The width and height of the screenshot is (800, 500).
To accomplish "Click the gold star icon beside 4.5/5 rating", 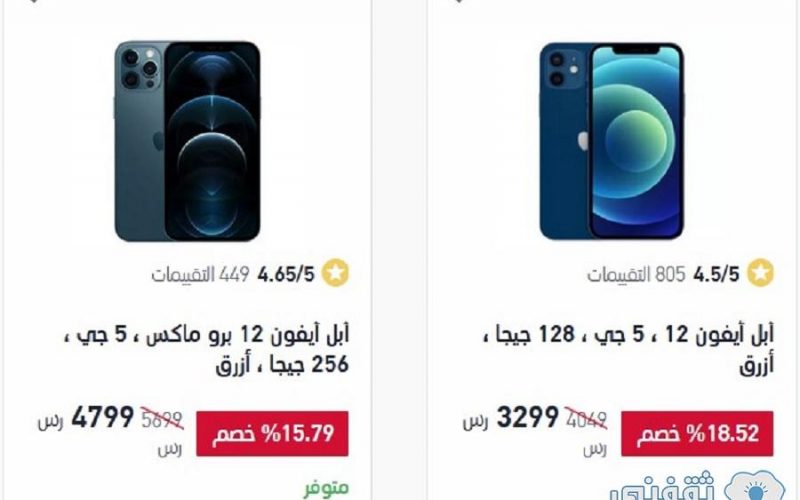I will point(760,273).
